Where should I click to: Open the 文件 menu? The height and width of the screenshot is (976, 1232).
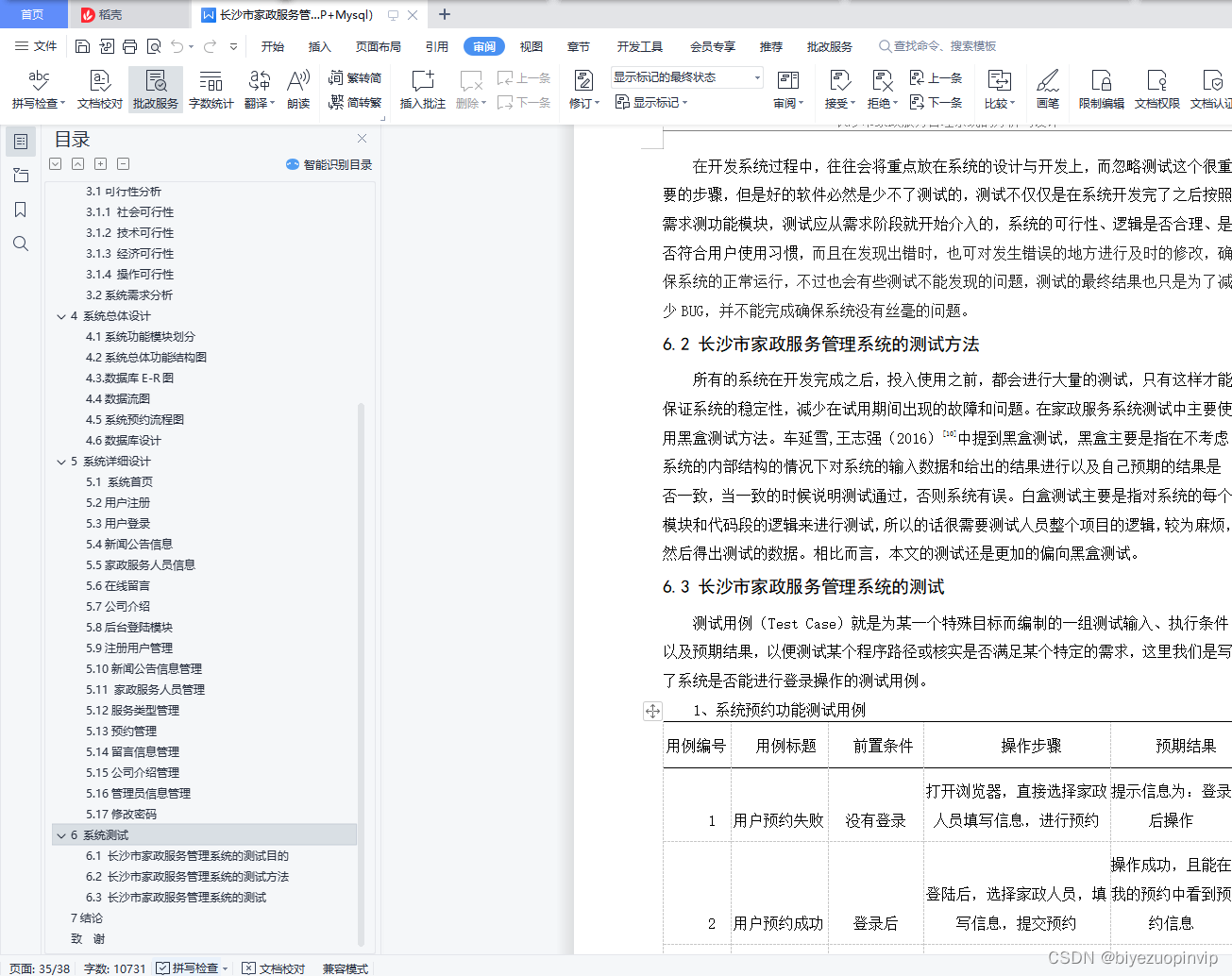[x=36, y=46]
